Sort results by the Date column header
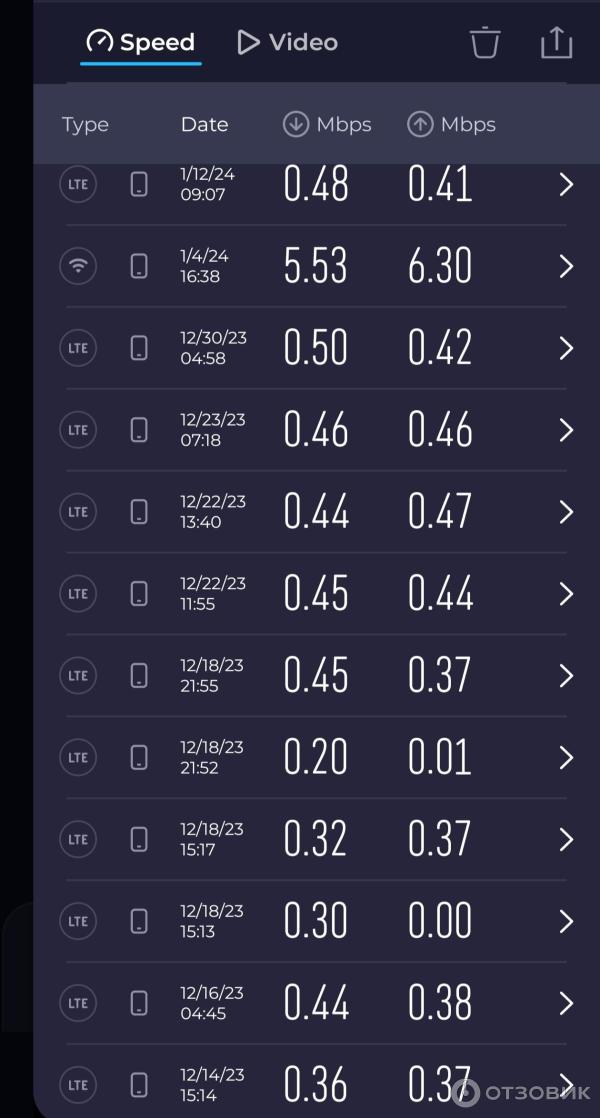600x1118 pixels. pyautogui.click(x=205, y=124)
